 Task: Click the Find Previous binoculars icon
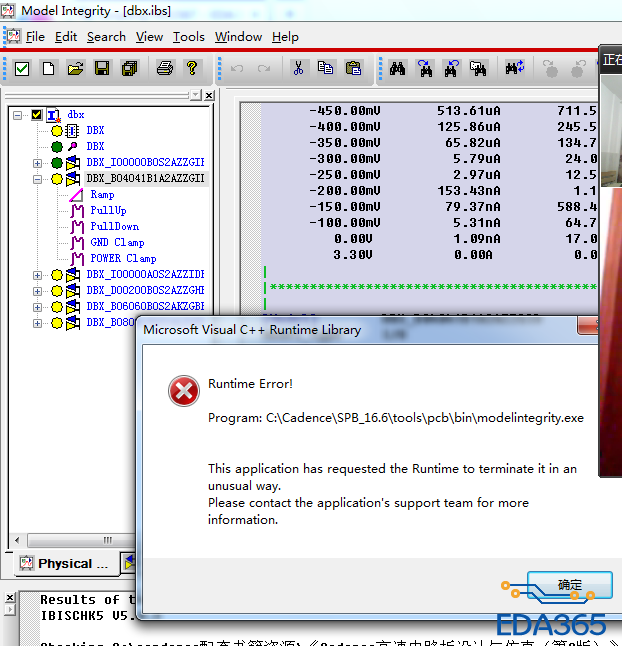[451, 68]
